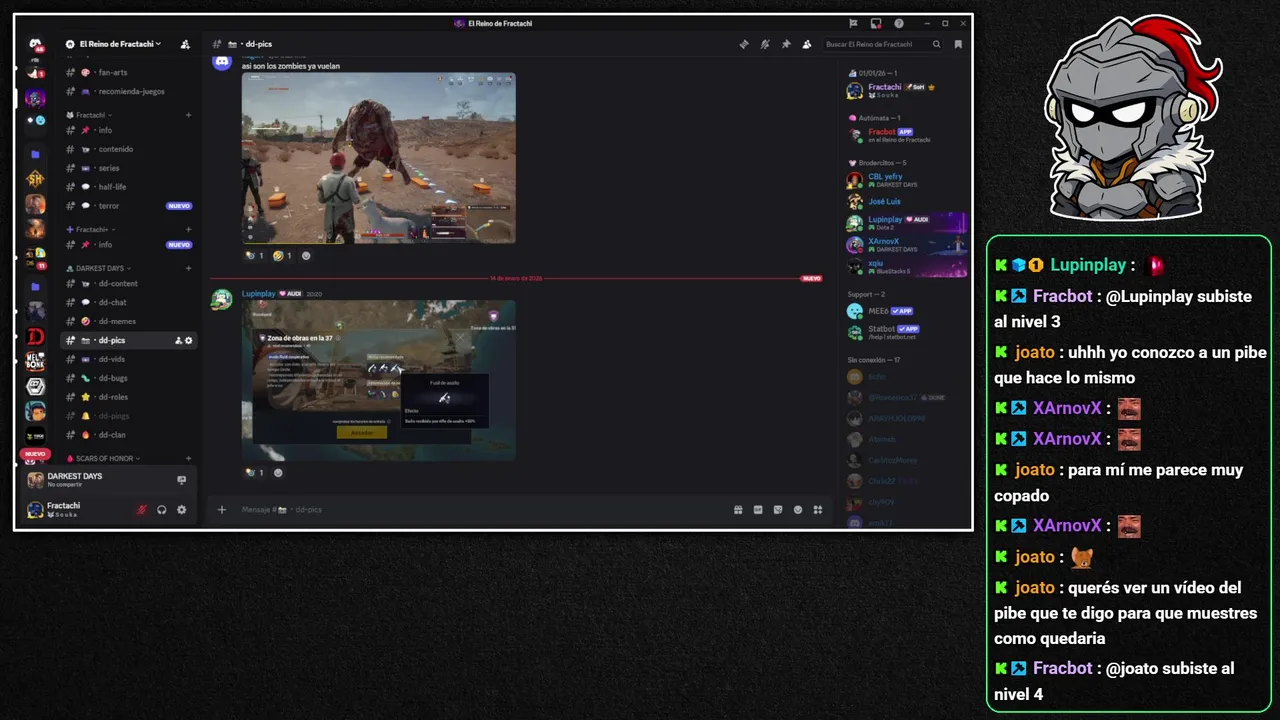Collapse the Fractachi channel category
Viewport: 1280px width, 720px height.
(91, 115)
